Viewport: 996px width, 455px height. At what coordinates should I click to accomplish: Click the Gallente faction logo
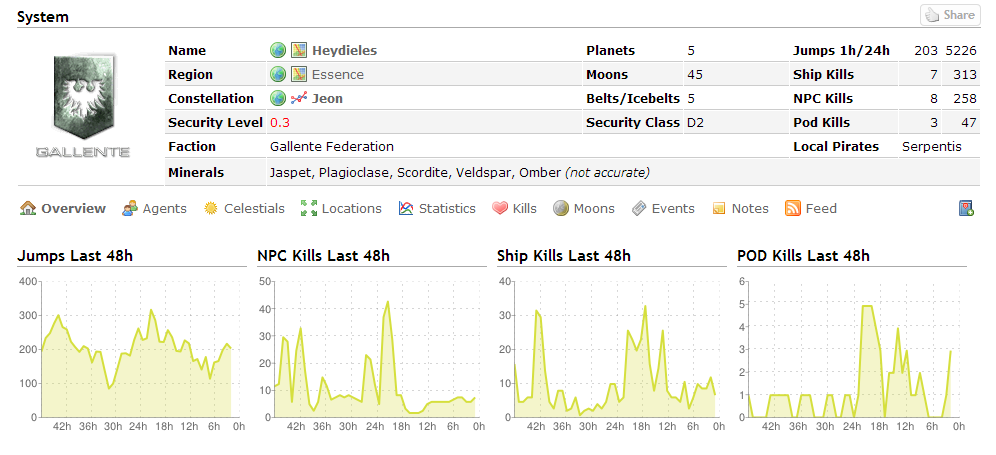(x=83, y=105)
